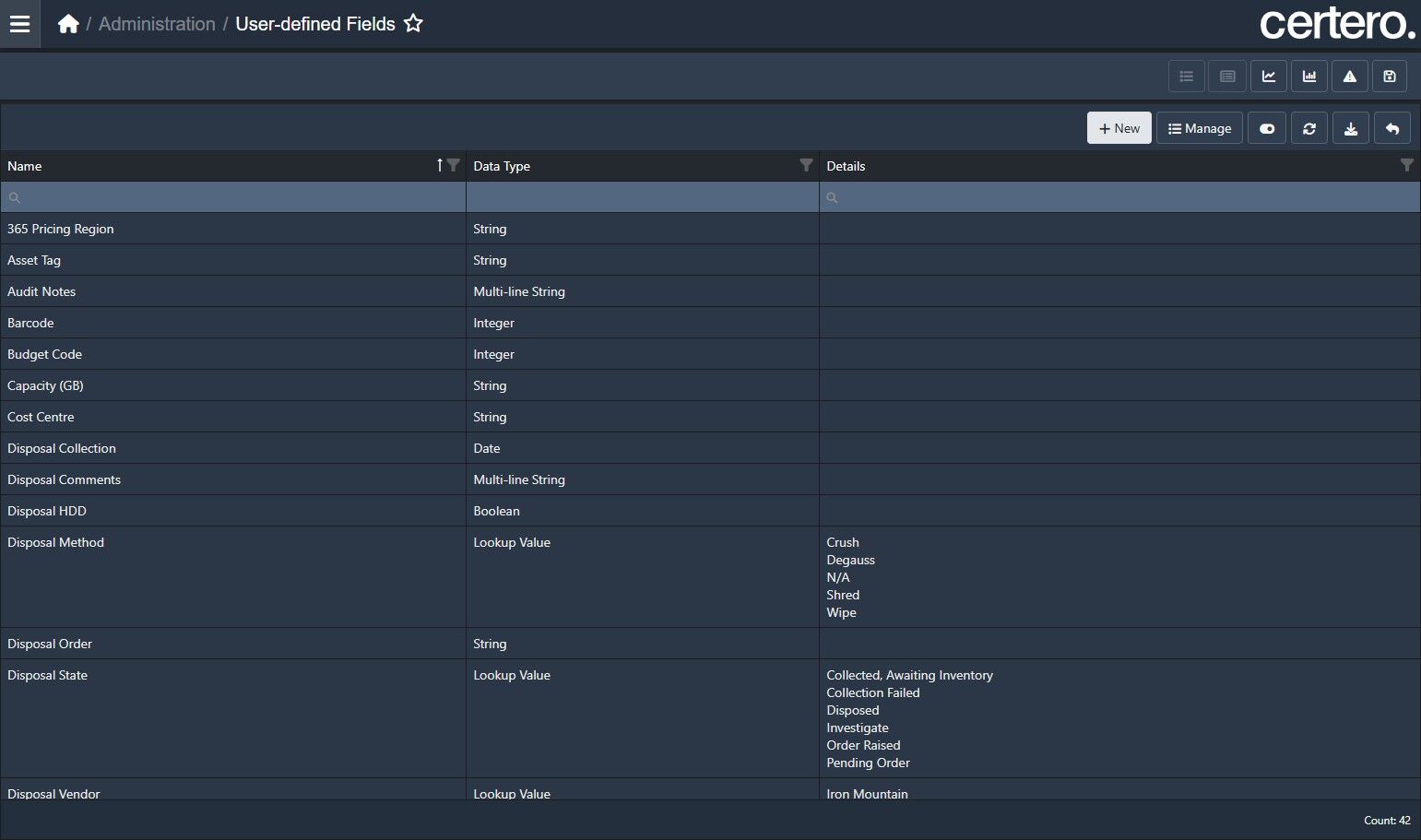Click the Boolean type in Disposal HDD row
1421x840 pixels.
(496, 511)
